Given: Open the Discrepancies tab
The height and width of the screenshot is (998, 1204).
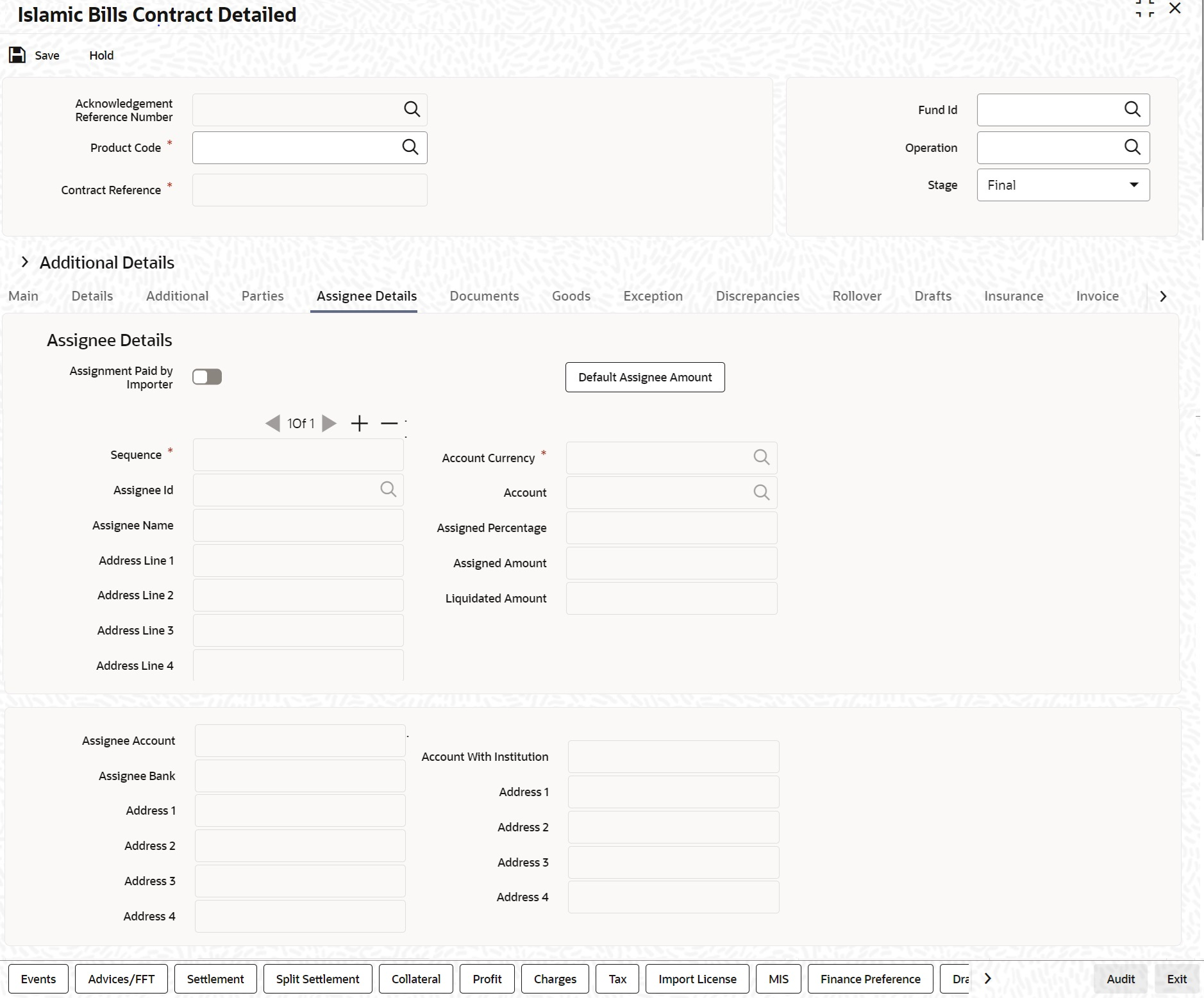Looking at the screenshot, I should click(x=758, y=296).
